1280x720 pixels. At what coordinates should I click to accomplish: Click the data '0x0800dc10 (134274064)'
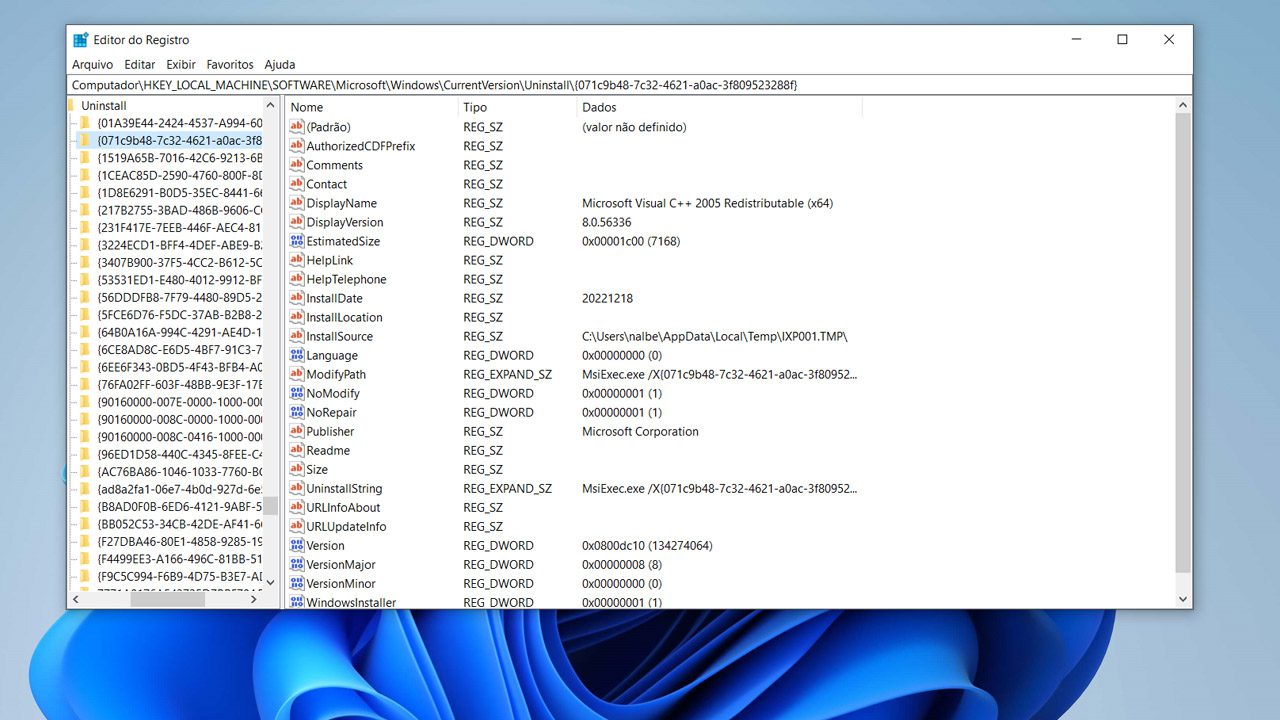point(647,545)
